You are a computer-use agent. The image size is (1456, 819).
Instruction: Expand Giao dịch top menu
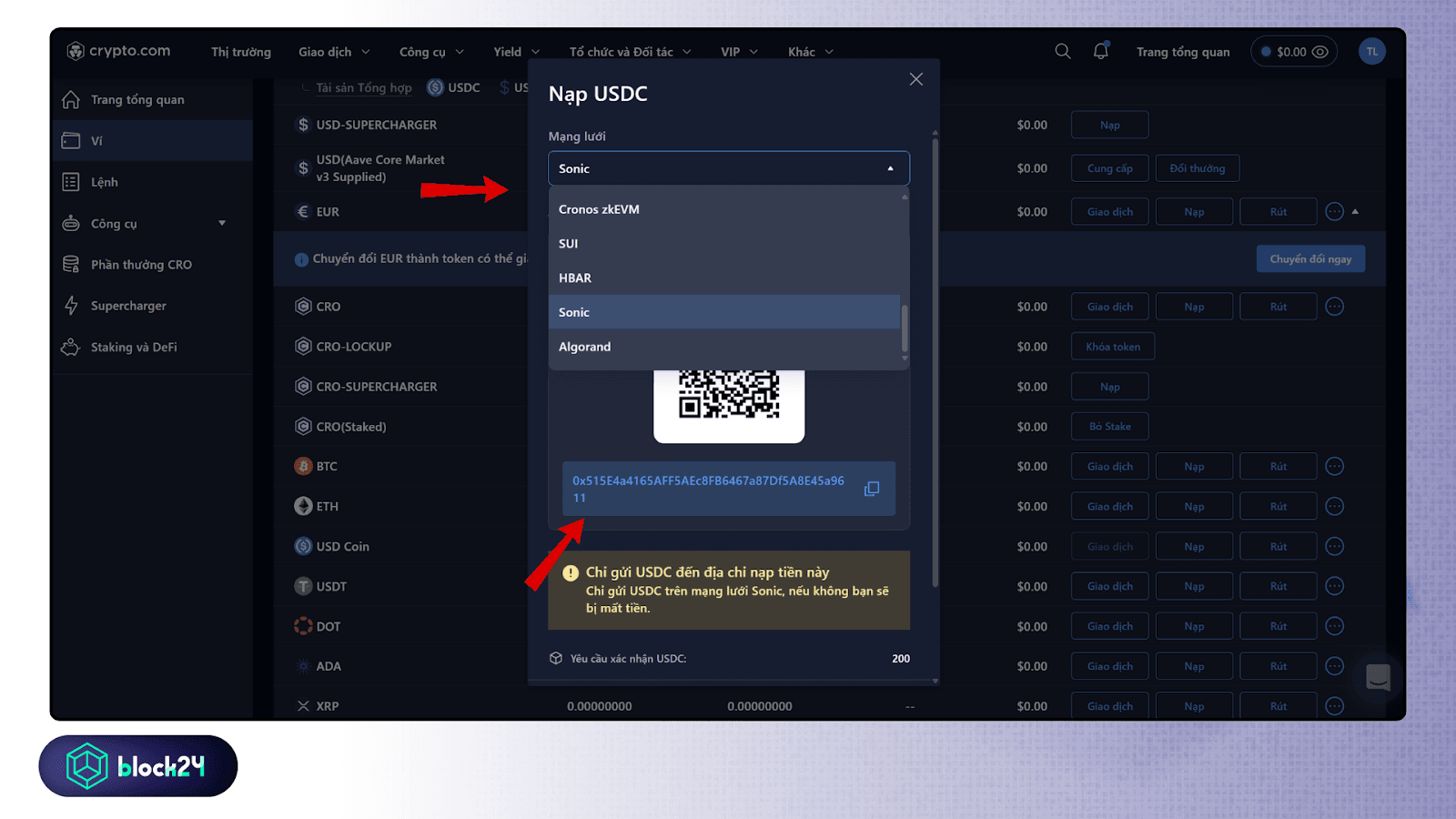[x=334, y=52]
